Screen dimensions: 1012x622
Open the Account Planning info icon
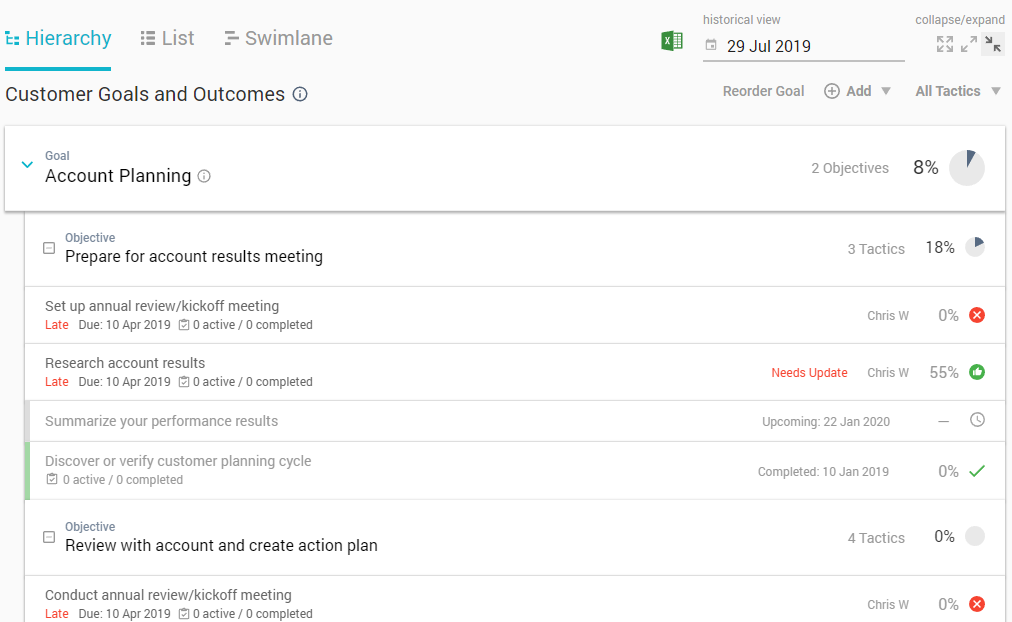(204, 176)
